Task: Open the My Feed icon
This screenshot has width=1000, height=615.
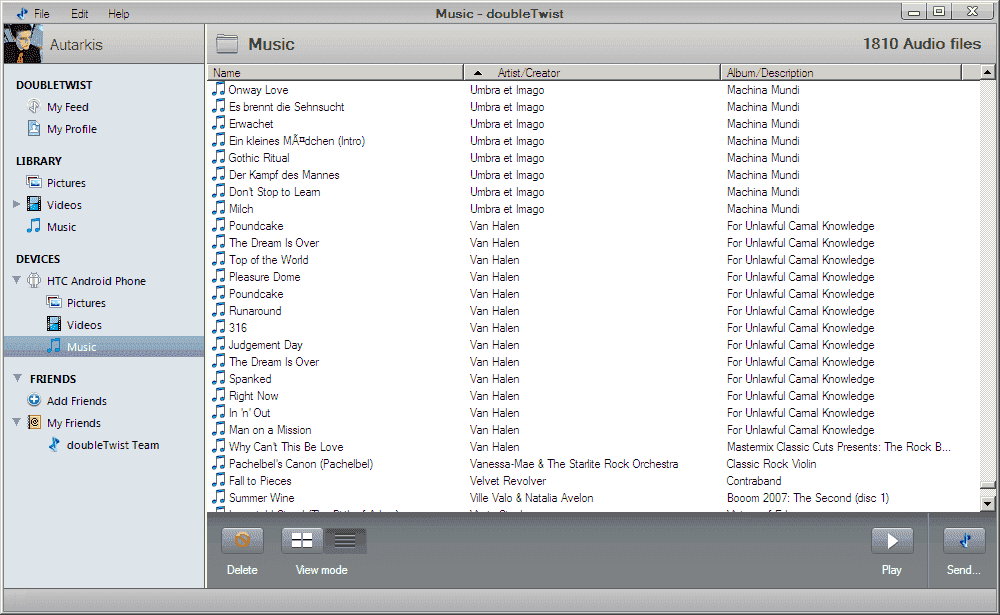Action: pos(34,107)
